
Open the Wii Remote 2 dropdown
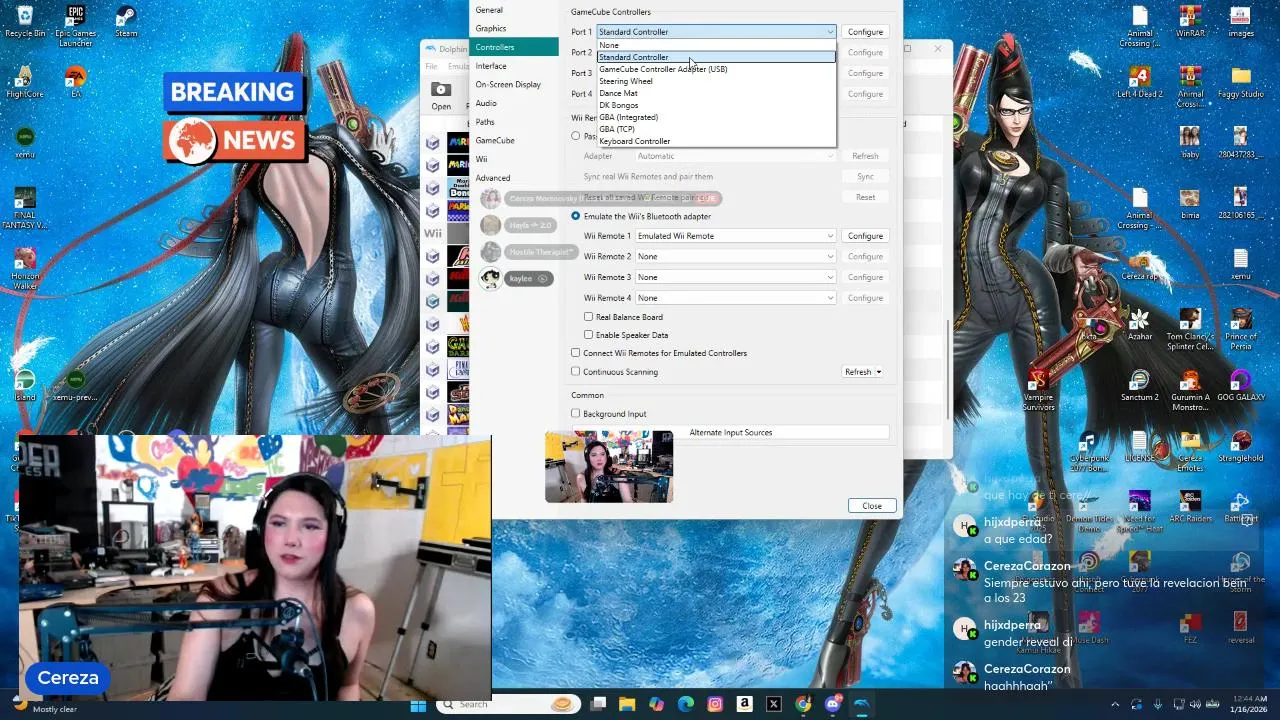[x=735, y=257]
